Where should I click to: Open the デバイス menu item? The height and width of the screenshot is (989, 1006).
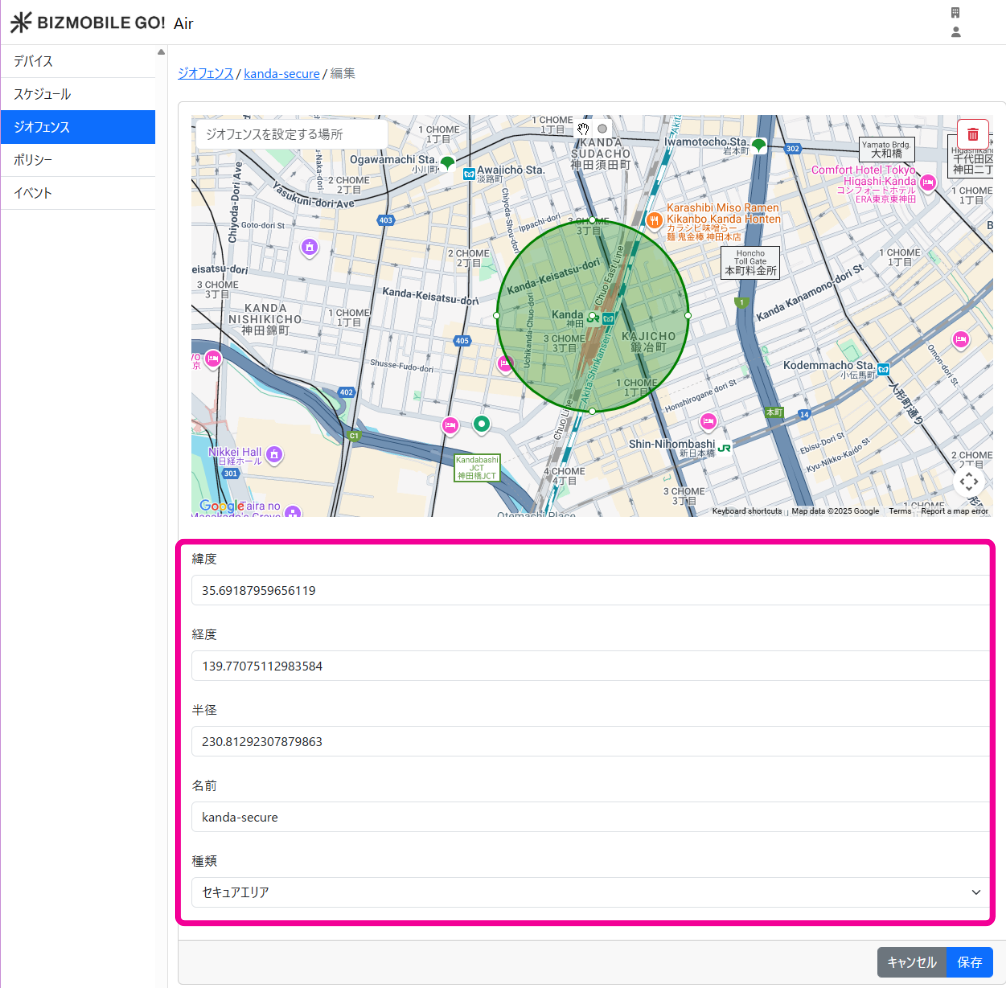(x=78, y=61)
